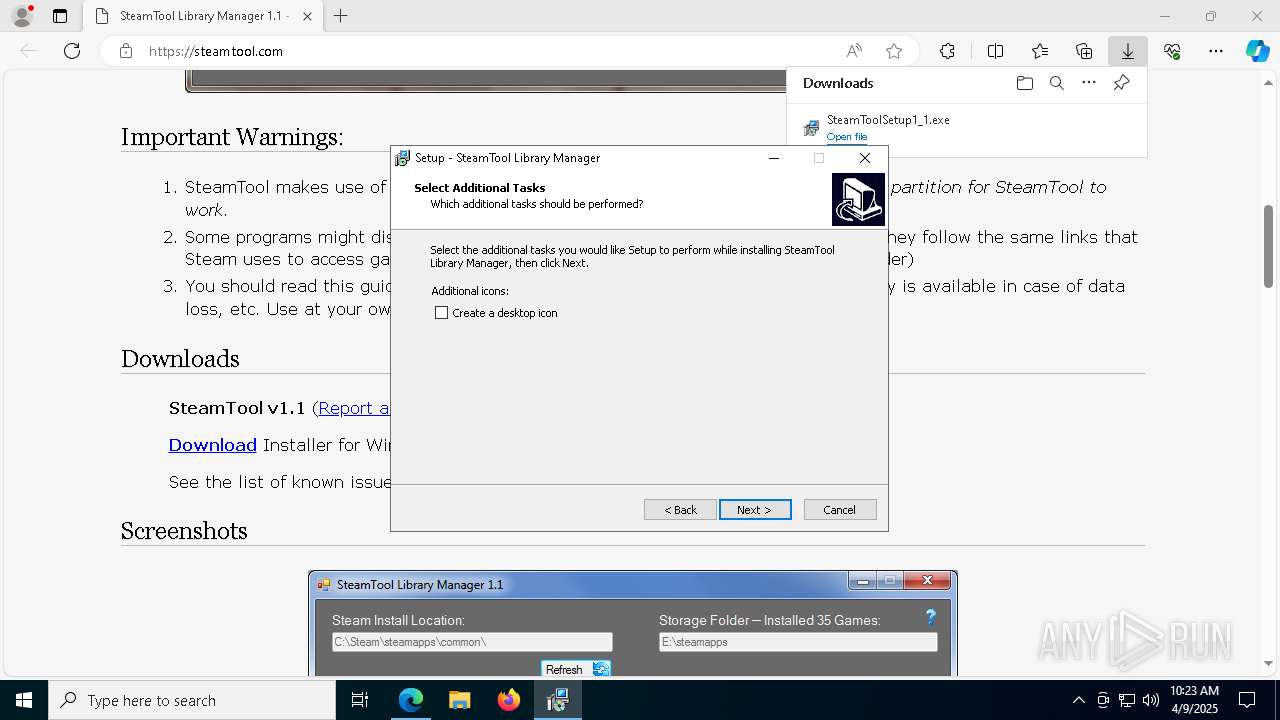Click the Edge Downloads toolbar button
This screenshot has width=1280, height=720.
(1127, 51)
